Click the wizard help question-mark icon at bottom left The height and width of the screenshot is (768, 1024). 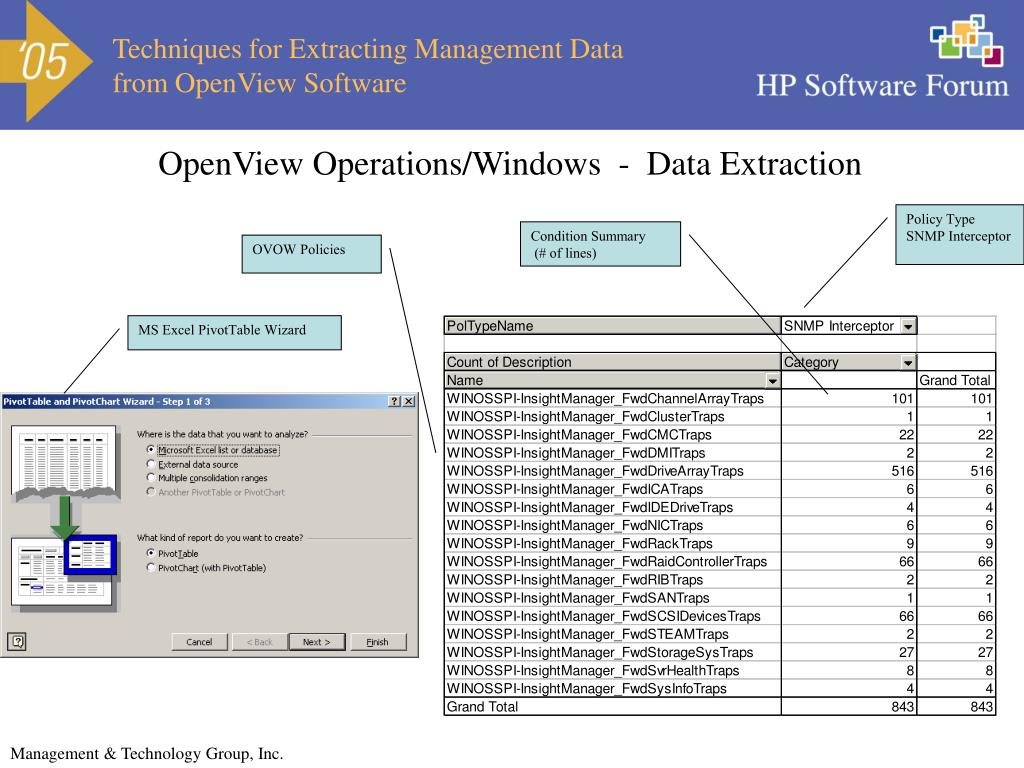point(18,641)
